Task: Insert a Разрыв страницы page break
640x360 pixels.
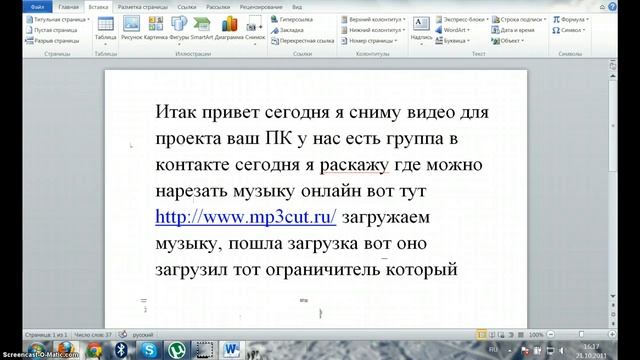Action: pos(53,40)
